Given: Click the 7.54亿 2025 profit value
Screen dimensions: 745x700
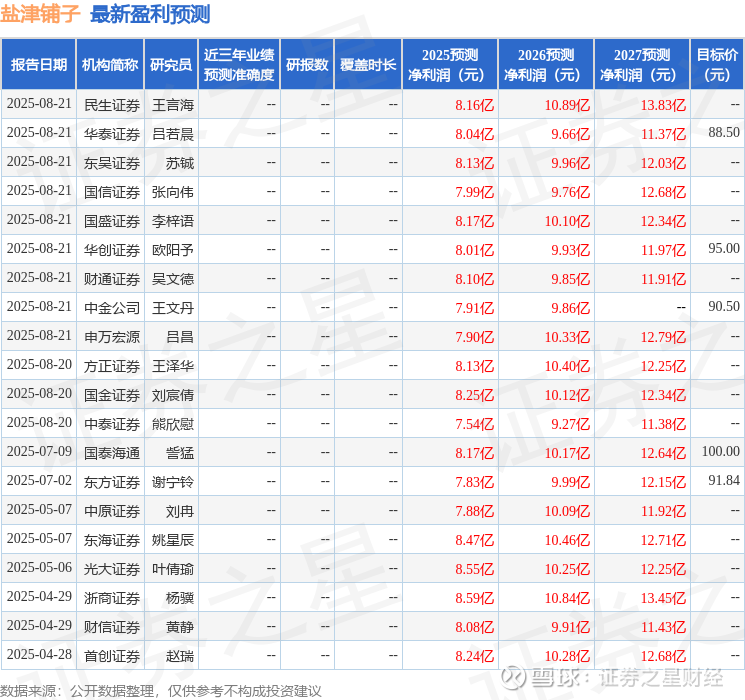Looking at the screenshot, I should tap(475, 424).
